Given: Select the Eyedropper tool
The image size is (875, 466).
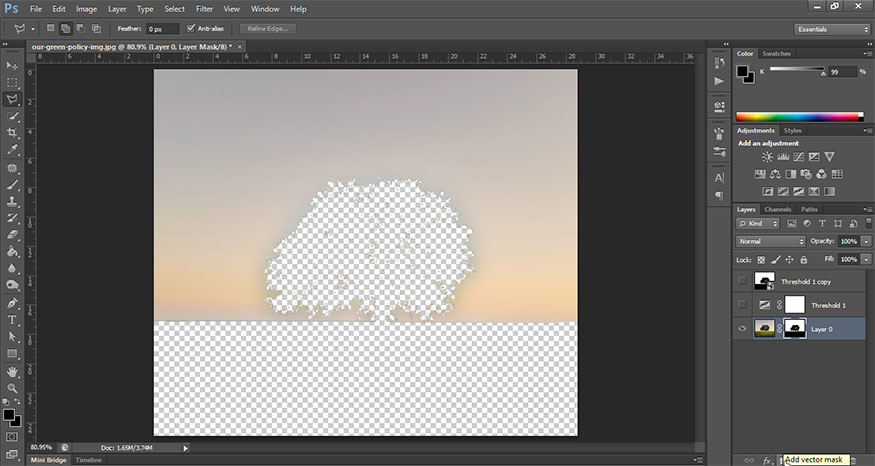Looking at the screenshot, I should (13, 150).
